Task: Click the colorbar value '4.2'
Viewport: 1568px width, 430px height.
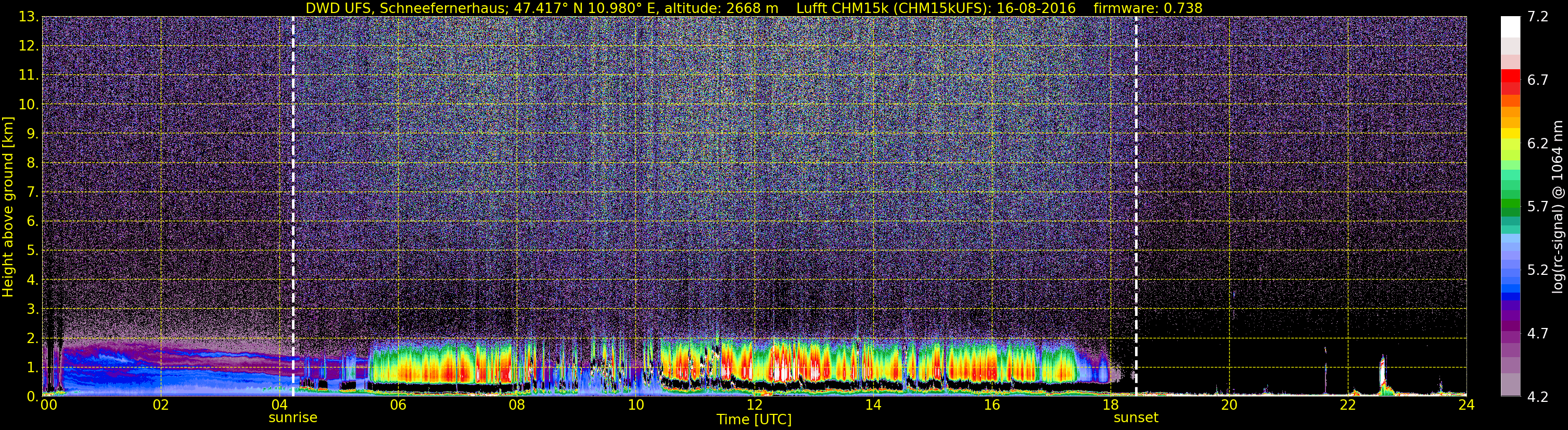Action: point(1538,397)
